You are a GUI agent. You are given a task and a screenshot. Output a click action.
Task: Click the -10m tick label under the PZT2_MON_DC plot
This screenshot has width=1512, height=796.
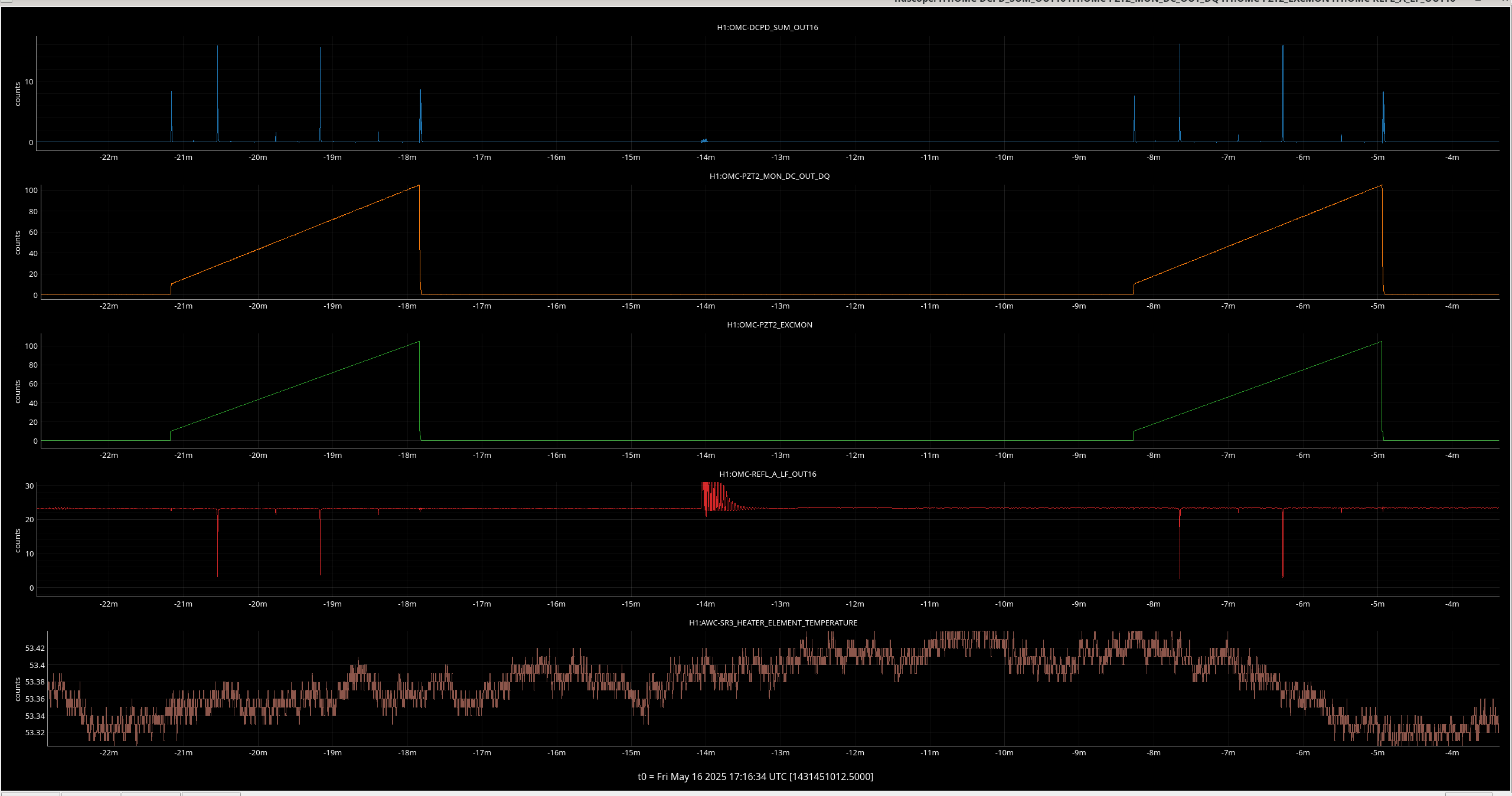click(1004, 306)
